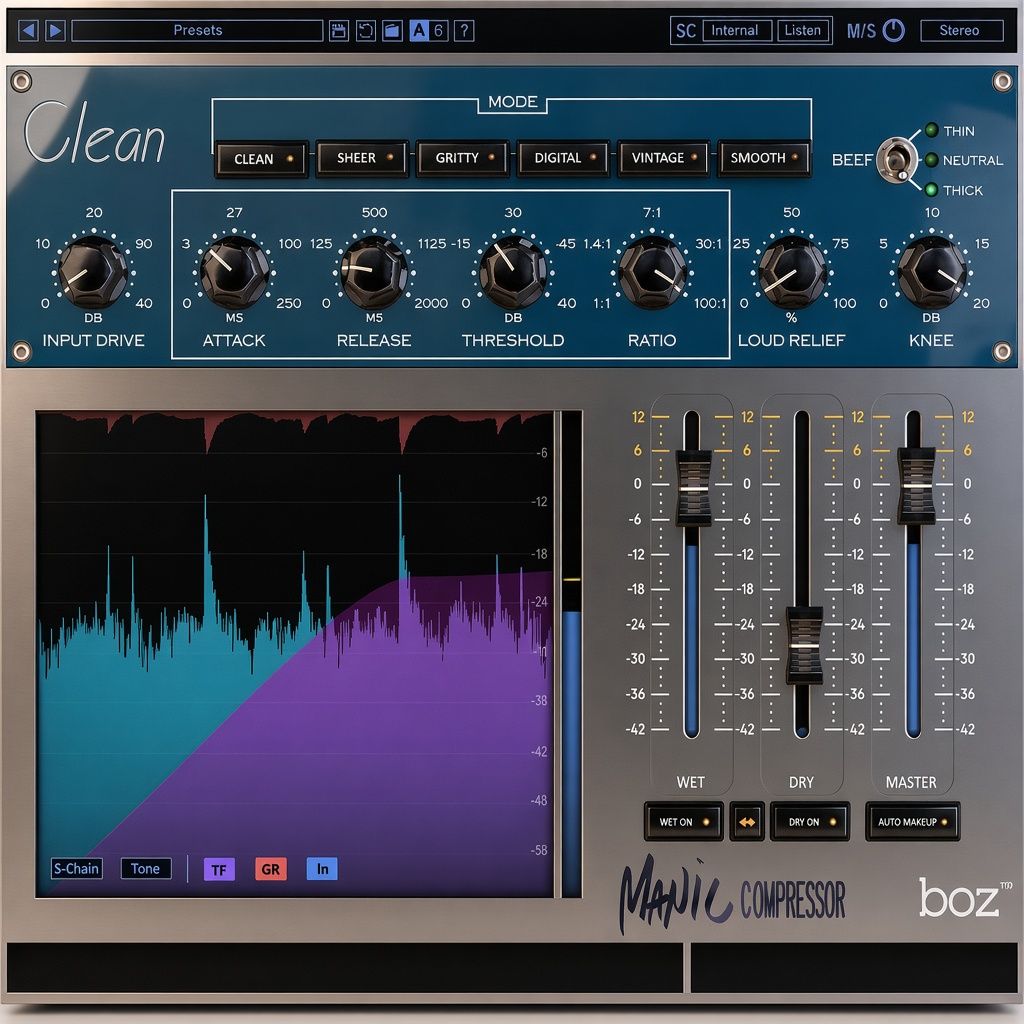This screenshot has width=1024, height=1024.
Task: Open the preset folder icon
Action: coord(392,30)
